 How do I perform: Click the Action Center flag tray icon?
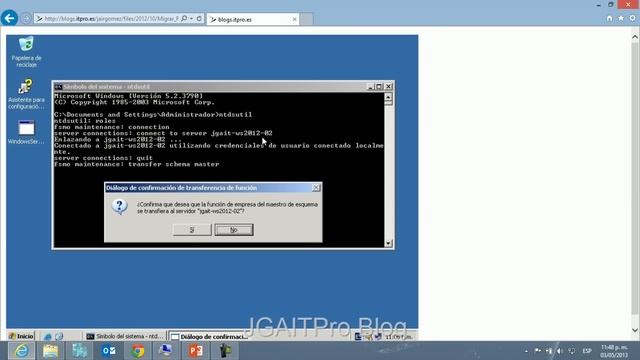point(538,351)
